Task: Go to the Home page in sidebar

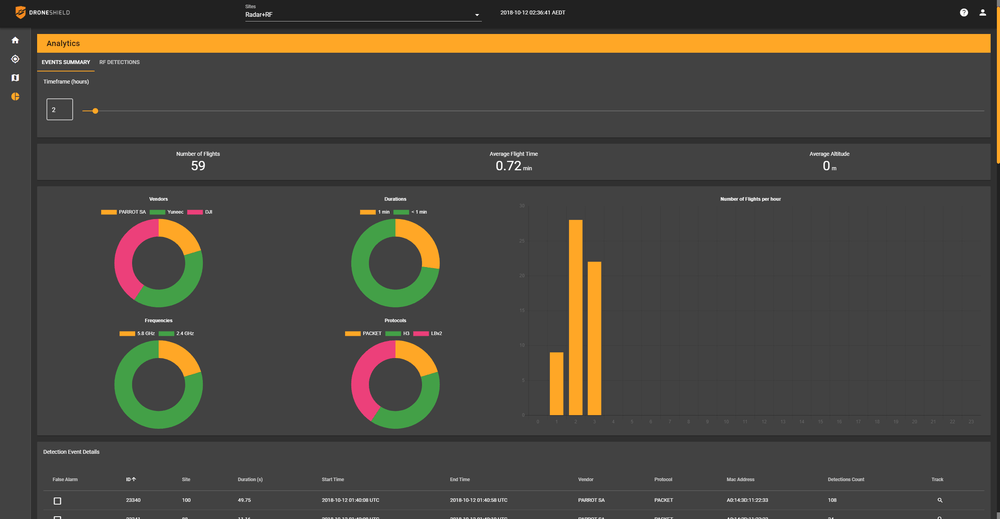Action: [x=15, y=40]
